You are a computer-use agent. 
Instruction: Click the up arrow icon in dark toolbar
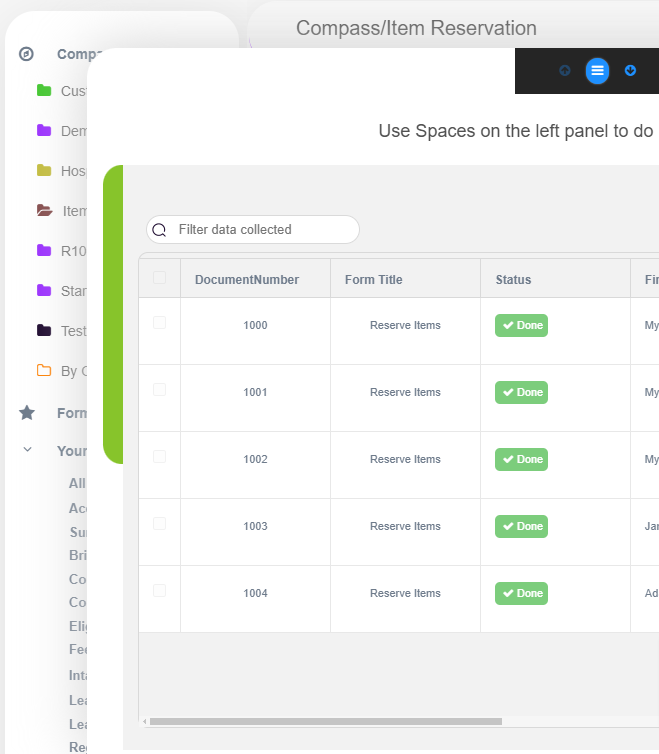pyautogui.click(x=565, y=70)
